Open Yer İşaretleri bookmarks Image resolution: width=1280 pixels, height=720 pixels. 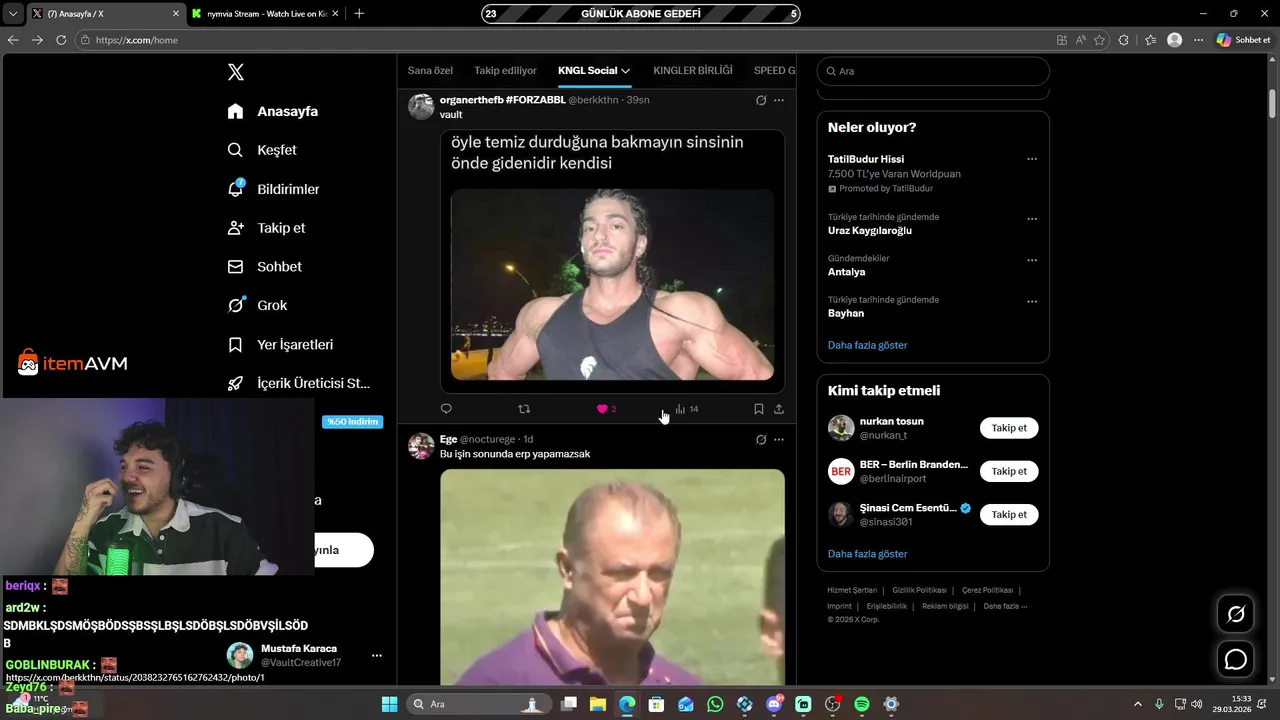(280, 344)
